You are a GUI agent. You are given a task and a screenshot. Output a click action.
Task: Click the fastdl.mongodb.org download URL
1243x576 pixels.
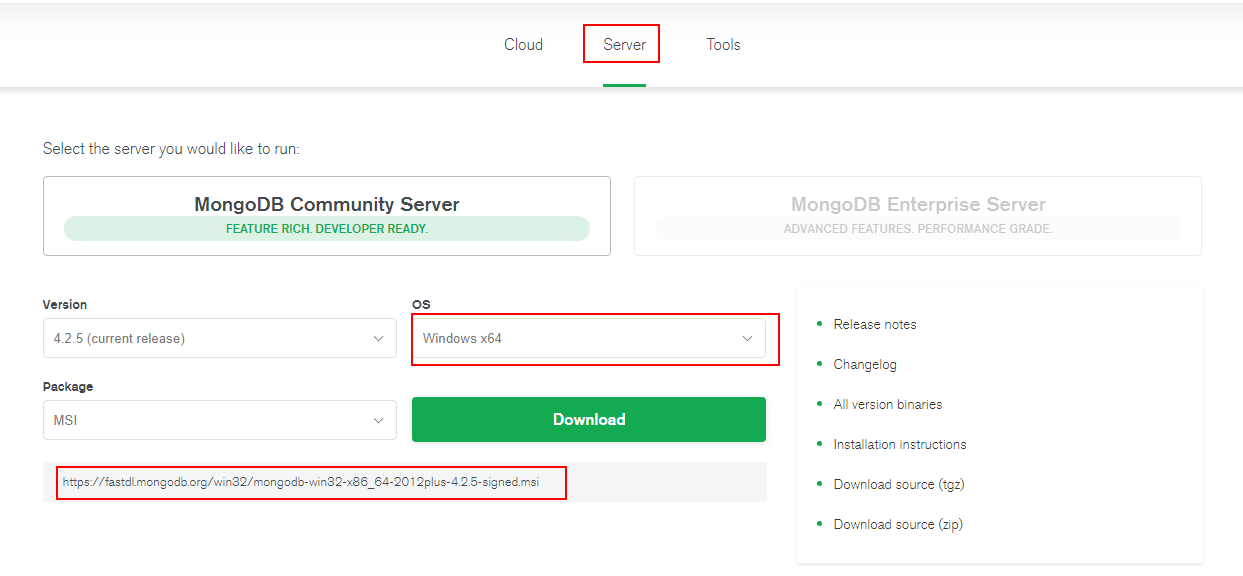point(300,482)
